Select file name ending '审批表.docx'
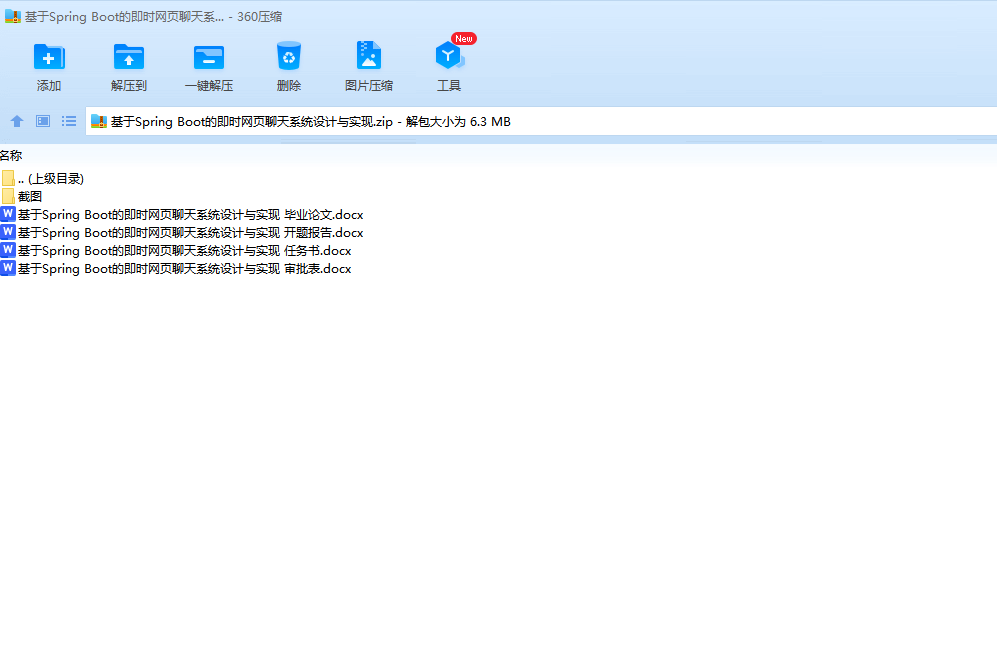The width and height of the screenshot is (997, 645). pyautogui.click(x=184, y=269)
